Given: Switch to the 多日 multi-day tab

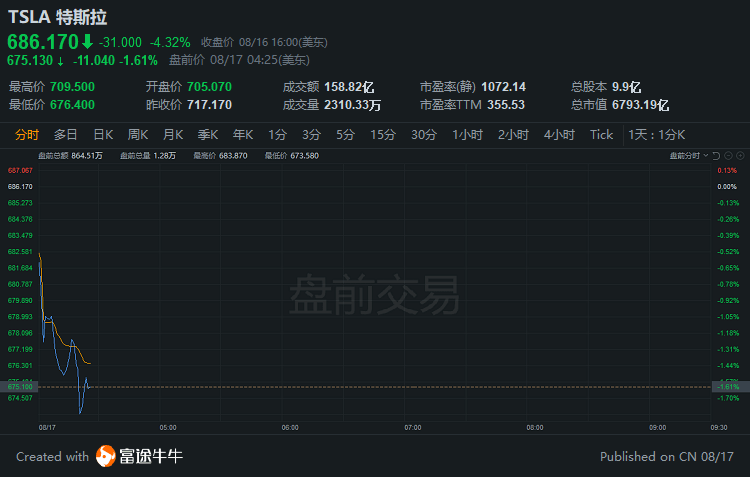Looking at the screenshot, I should coord(66,135).
